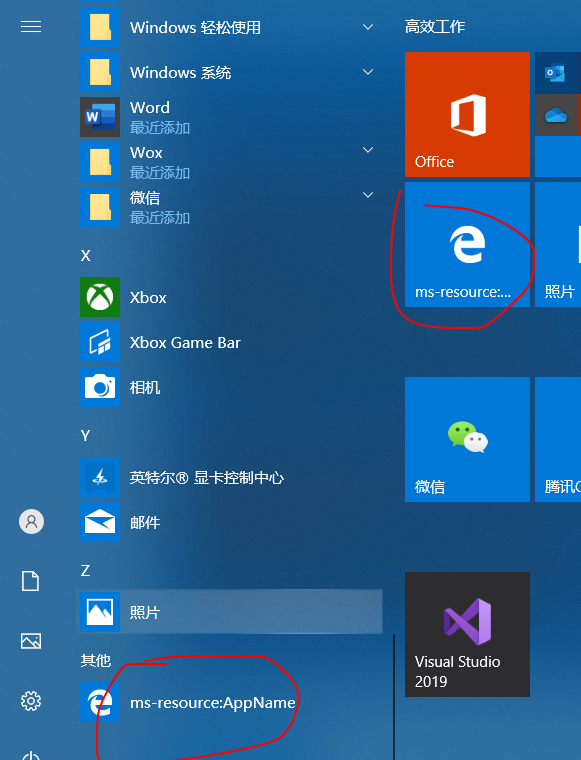Click the 邮件 label text

(145, 522)
